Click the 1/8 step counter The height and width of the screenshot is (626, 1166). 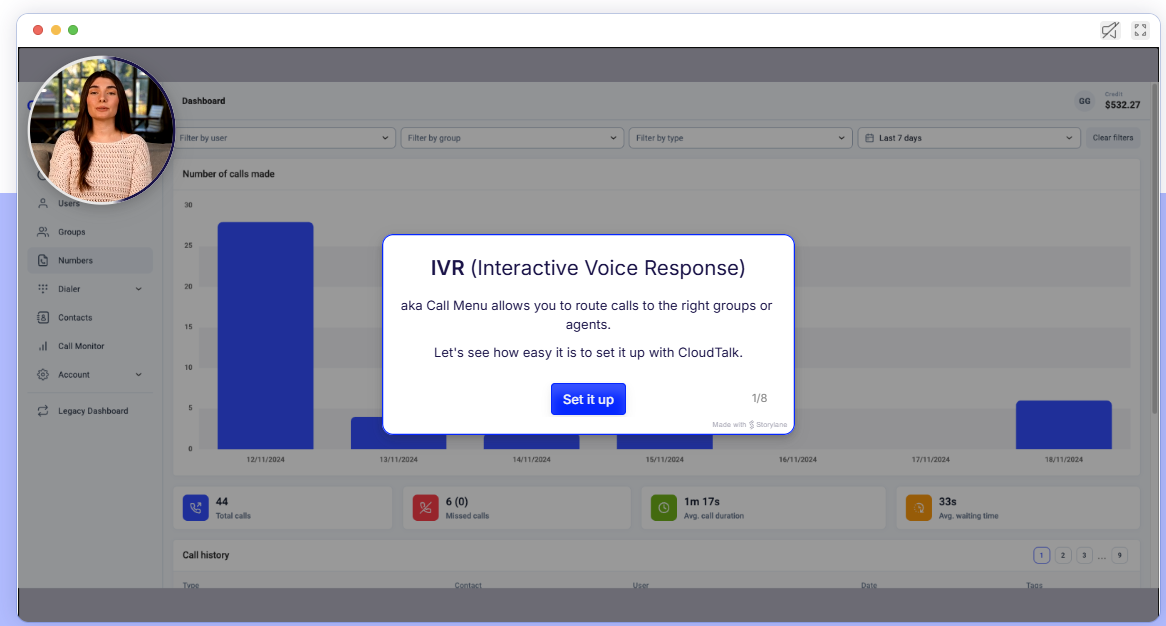(x=759, y=398)
